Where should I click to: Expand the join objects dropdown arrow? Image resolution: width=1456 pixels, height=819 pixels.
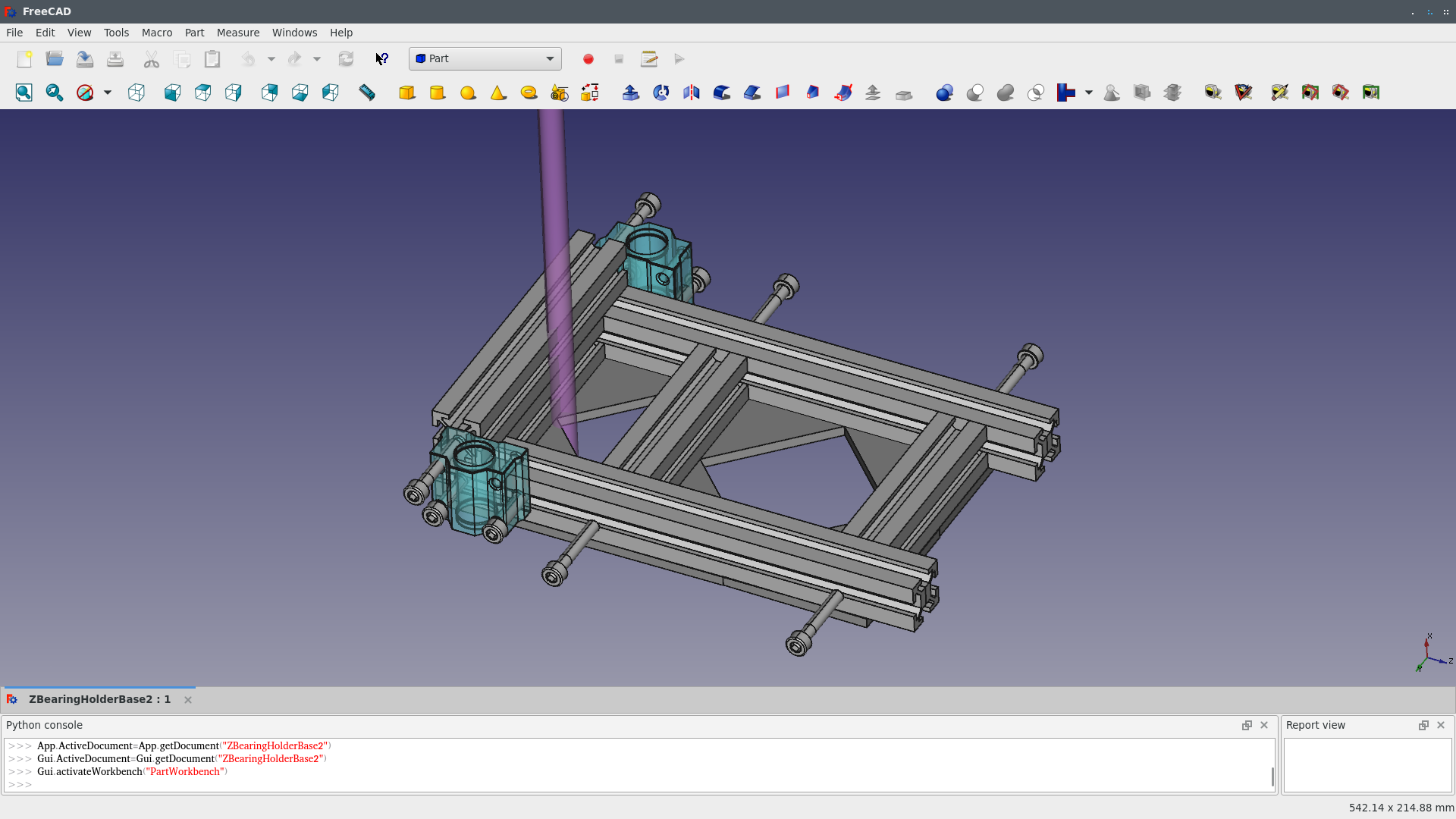click(1088, 93)
